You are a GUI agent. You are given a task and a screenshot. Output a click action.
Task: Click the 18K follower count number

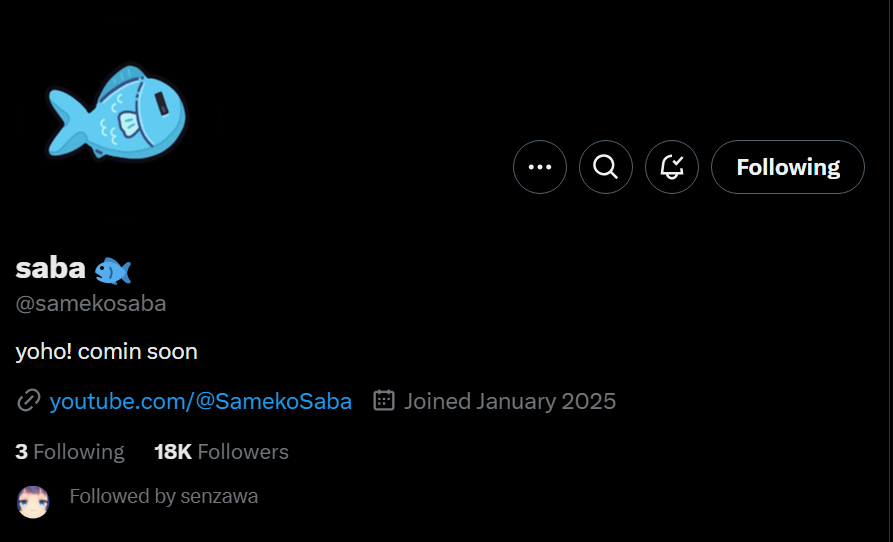click(x=173, y=452)
